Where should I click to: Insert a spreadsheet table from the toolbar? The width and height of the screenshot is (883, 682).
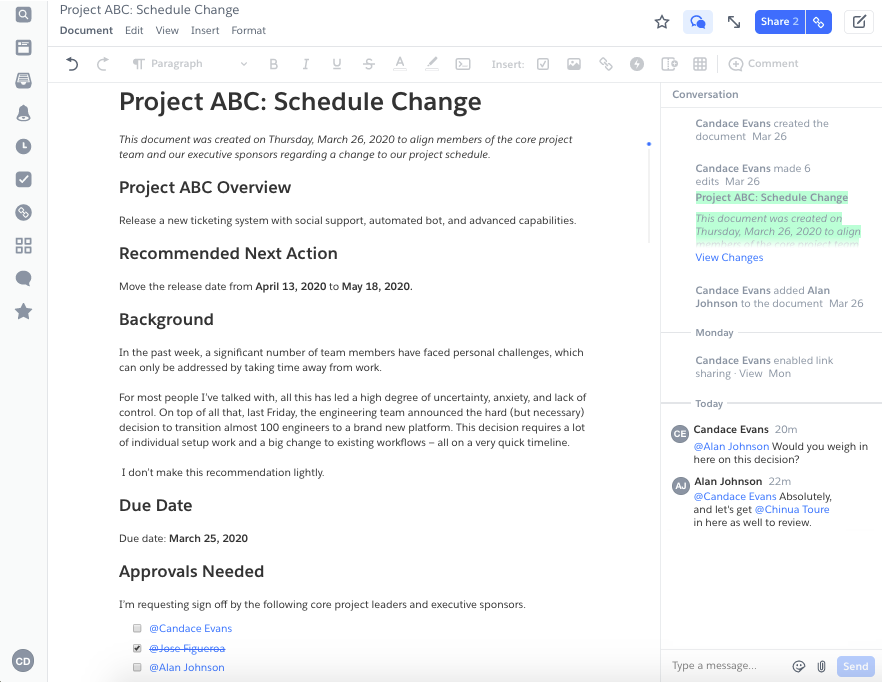(700, 64)
